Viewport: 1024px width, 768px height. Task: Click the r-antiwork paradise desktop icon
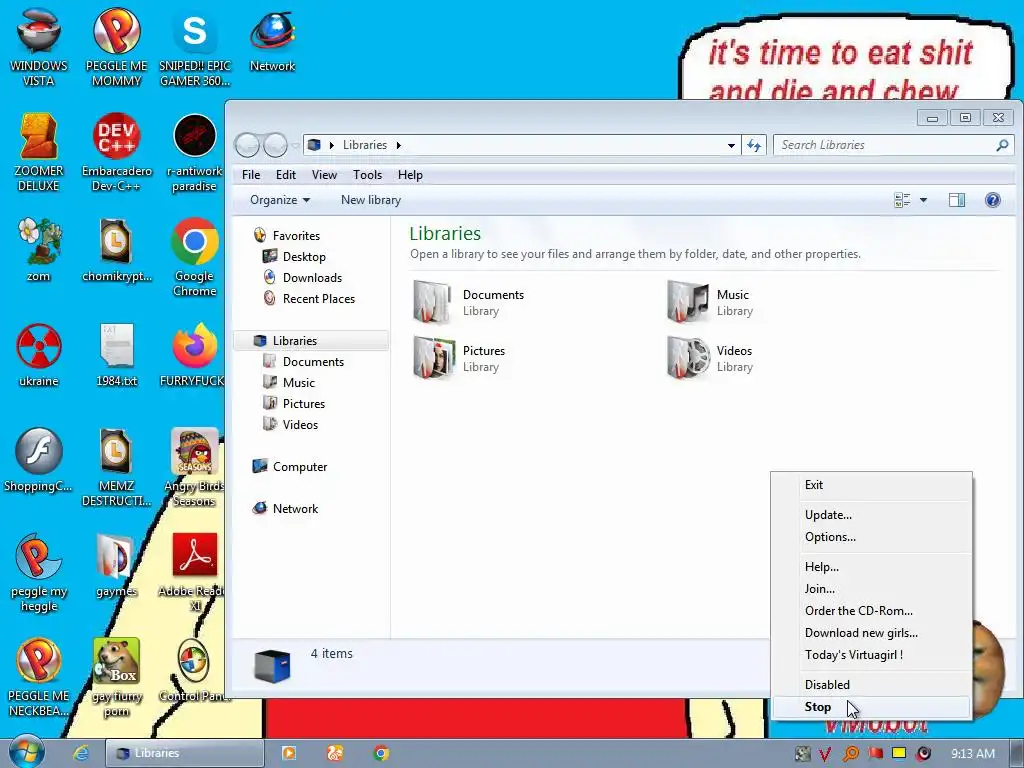pyautogui.click(x=195, y=152)
